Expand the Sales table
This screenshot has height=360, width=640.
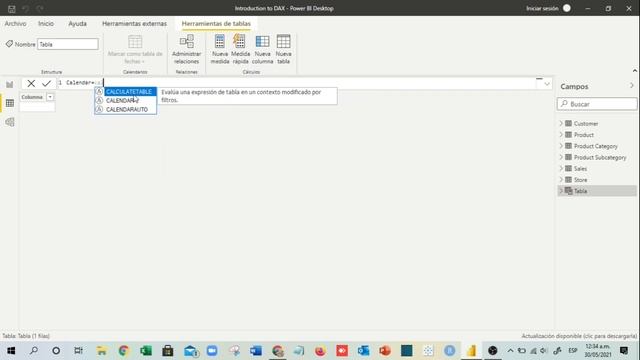pyautogui.click(x=561, y=168)
